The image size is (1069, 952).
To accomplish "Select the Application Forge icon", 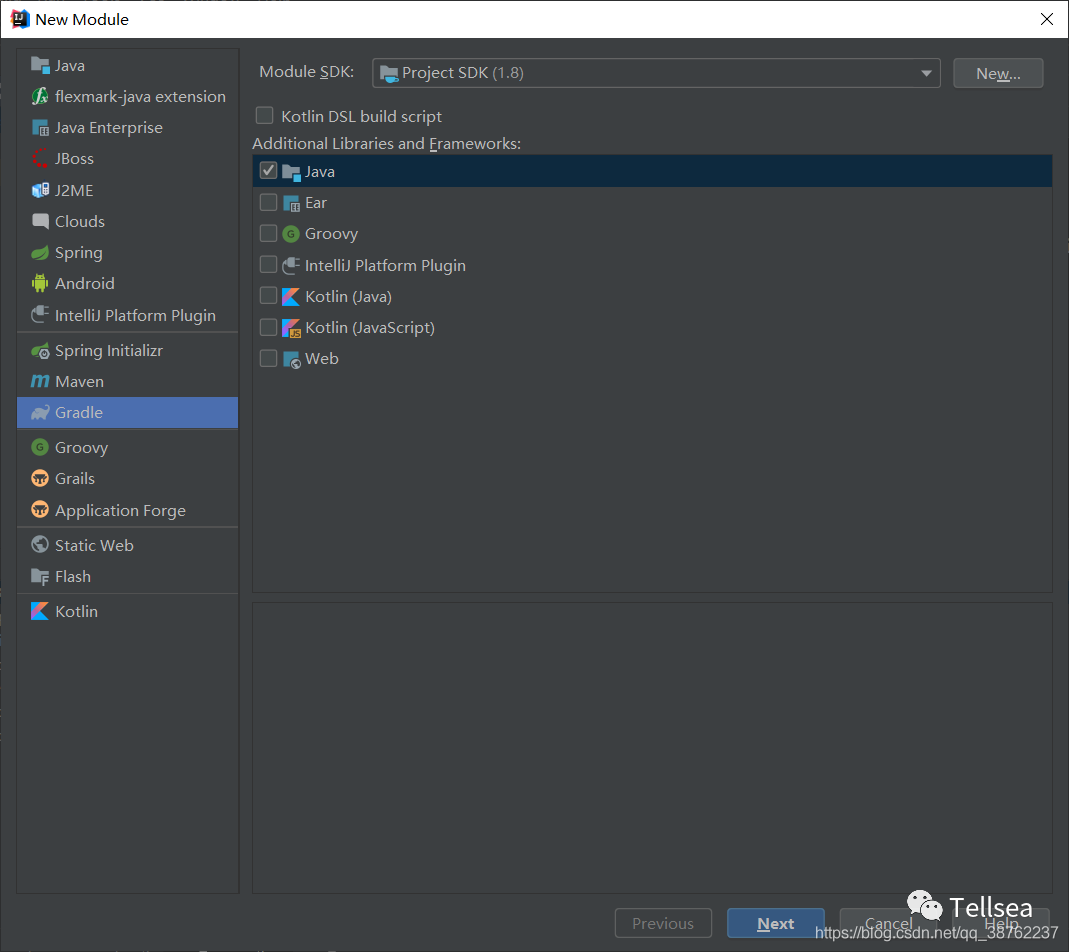I will pyautogui.click(x=40, y=510).
